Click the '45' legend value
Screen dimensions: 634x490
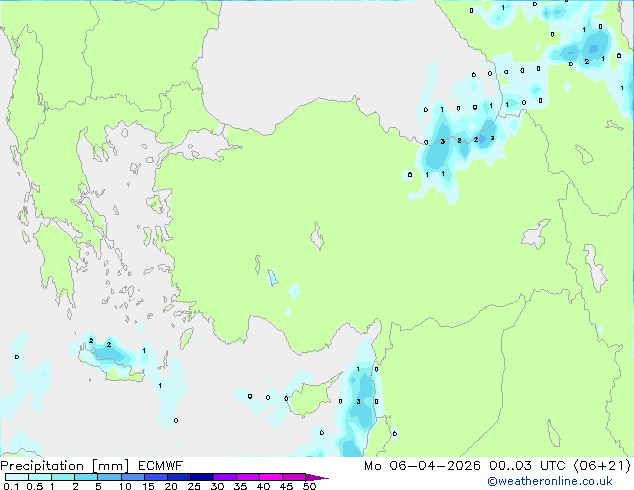click(286, 486)
